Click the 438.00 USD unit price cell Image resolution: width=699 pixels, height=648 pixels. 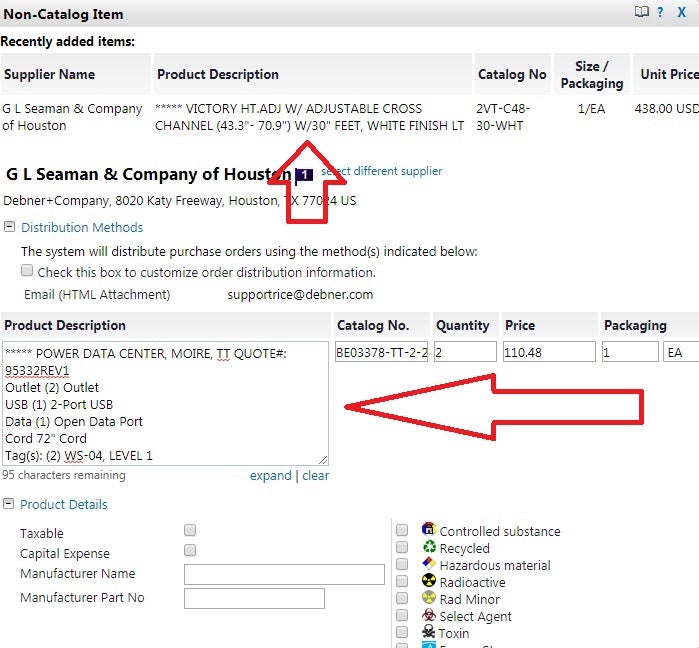tap(666, 109)
